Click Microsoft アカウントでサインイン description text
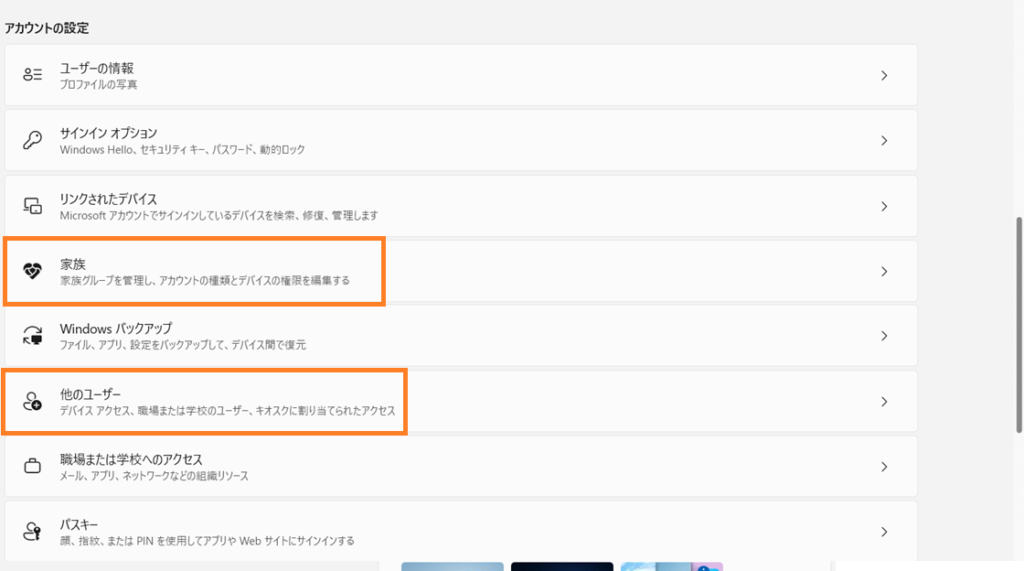This screenshot has height=571, width=1024. point(219,215)
